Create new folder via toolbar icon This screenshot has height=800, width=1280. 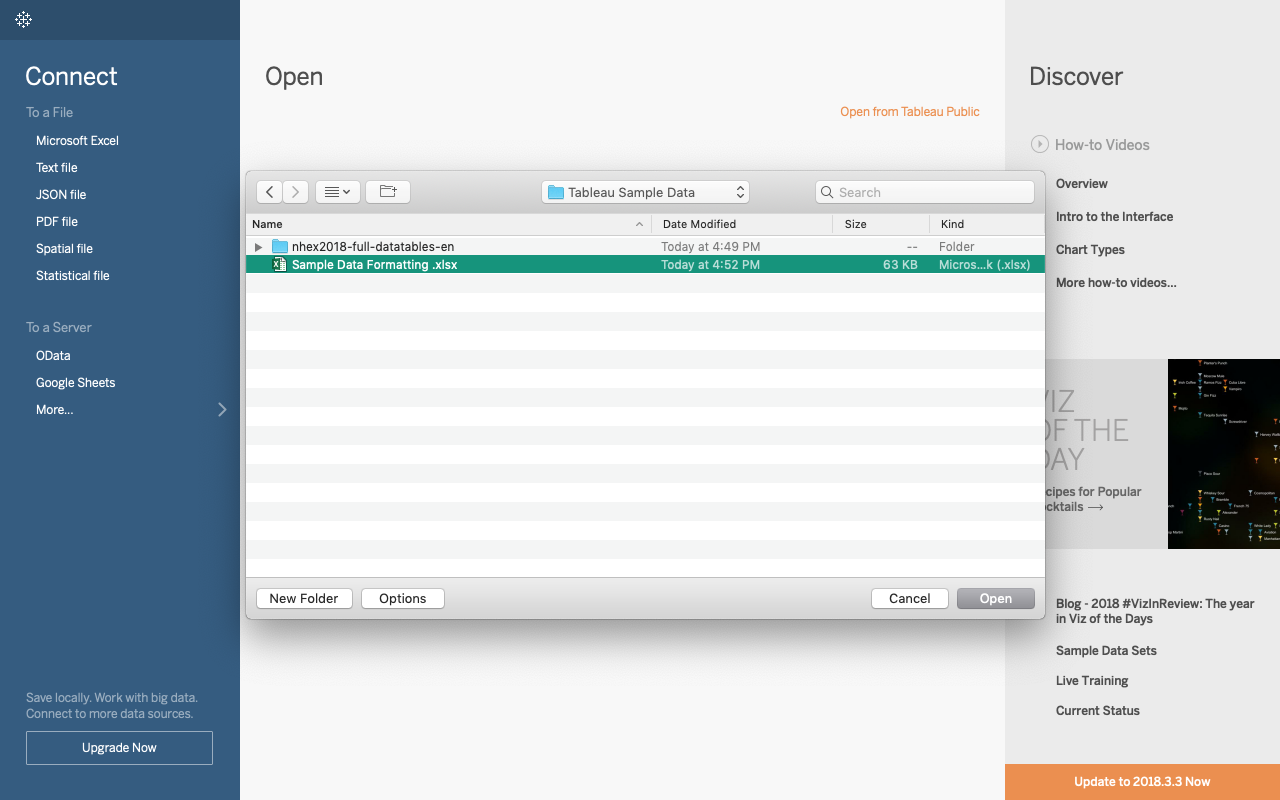(388, 192)
